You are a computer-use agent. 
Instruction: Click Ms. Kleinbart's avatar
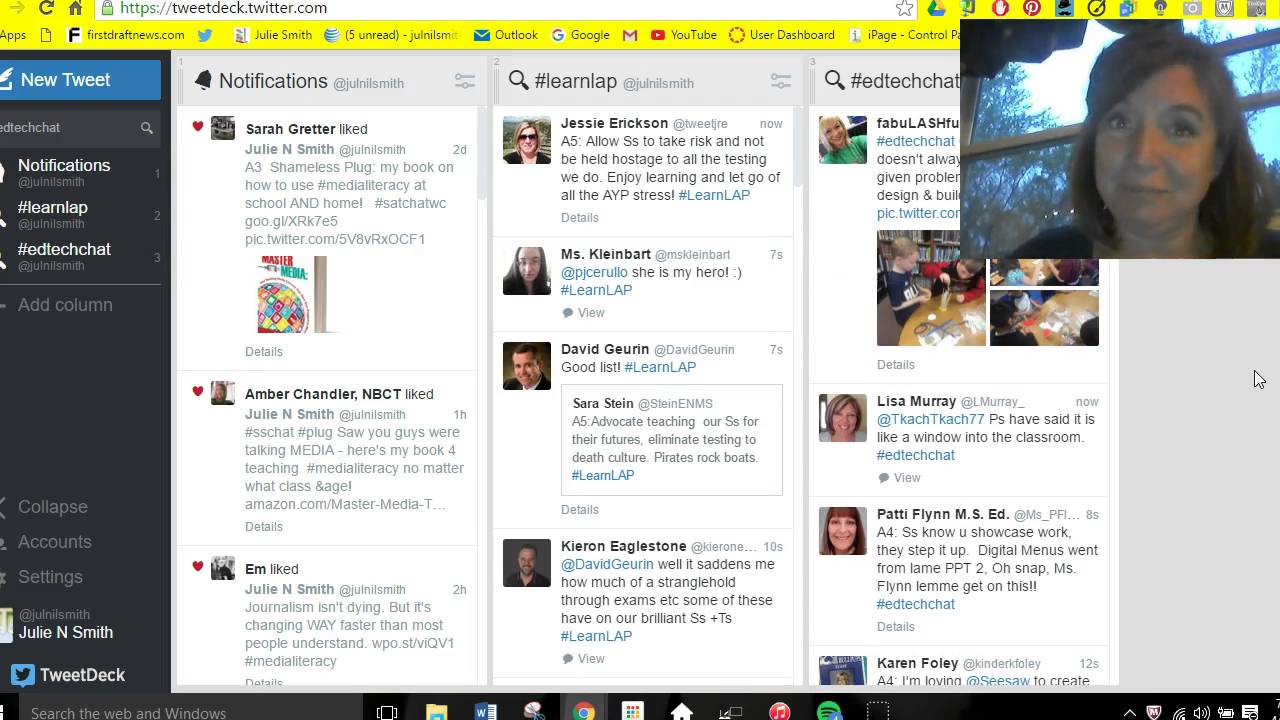point(526,271)
